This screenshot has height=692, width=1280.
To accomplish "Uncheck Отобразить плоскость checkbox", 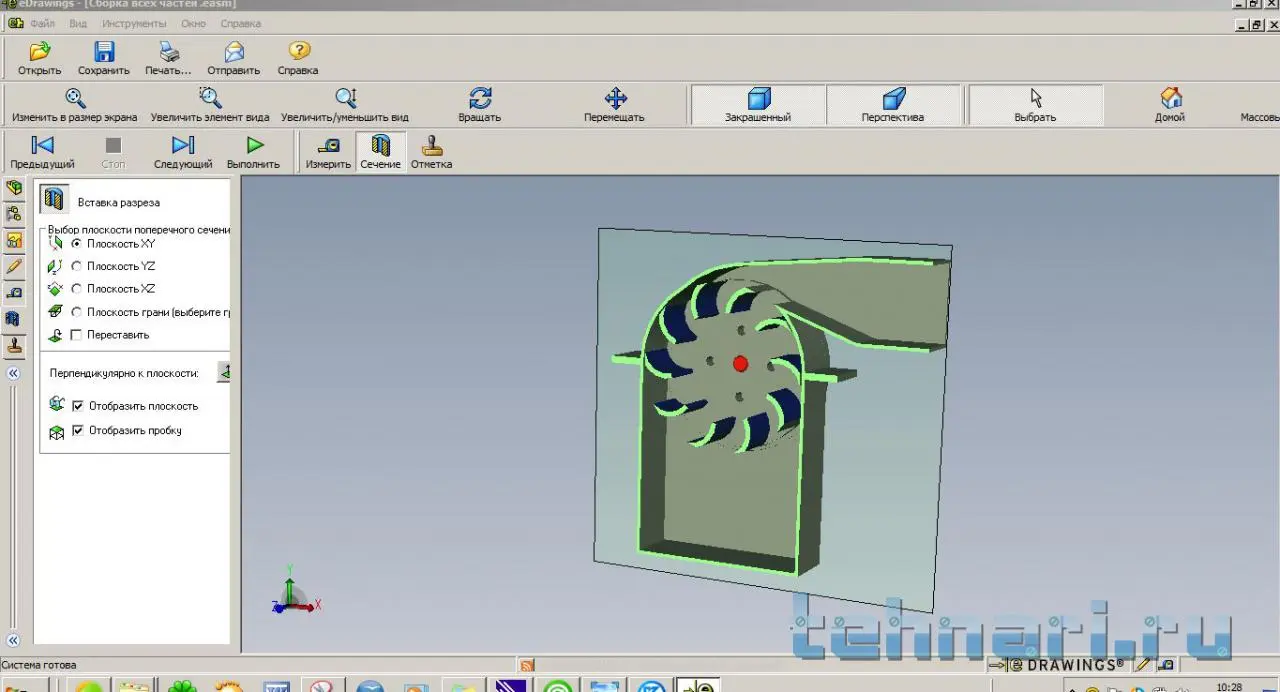I will [78, 406].
